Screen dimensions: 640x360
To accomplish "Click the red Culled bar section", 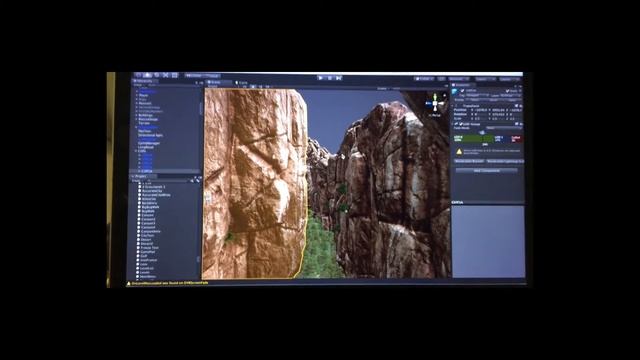I will point(516,139).
